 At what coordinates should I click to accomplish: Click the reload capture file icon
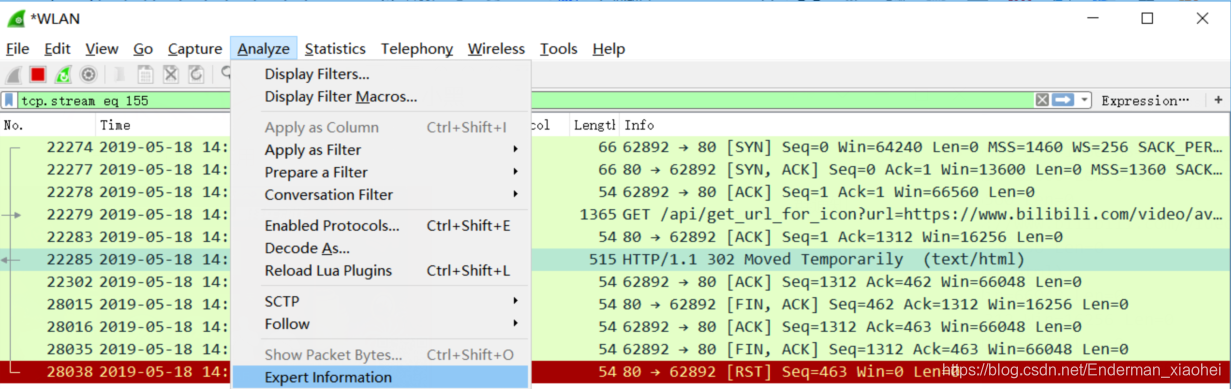click(196, 74)
